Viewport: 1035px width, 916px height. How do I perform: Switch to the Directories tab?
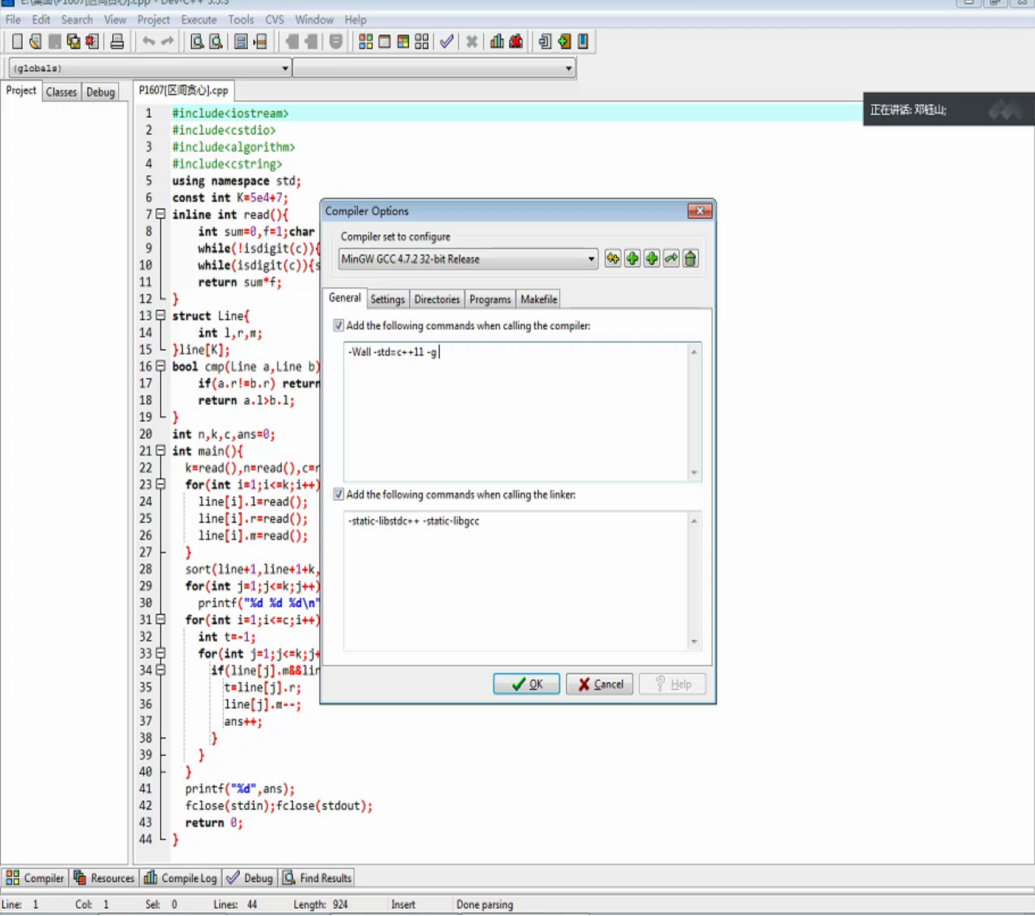click(x=437, y=299)
